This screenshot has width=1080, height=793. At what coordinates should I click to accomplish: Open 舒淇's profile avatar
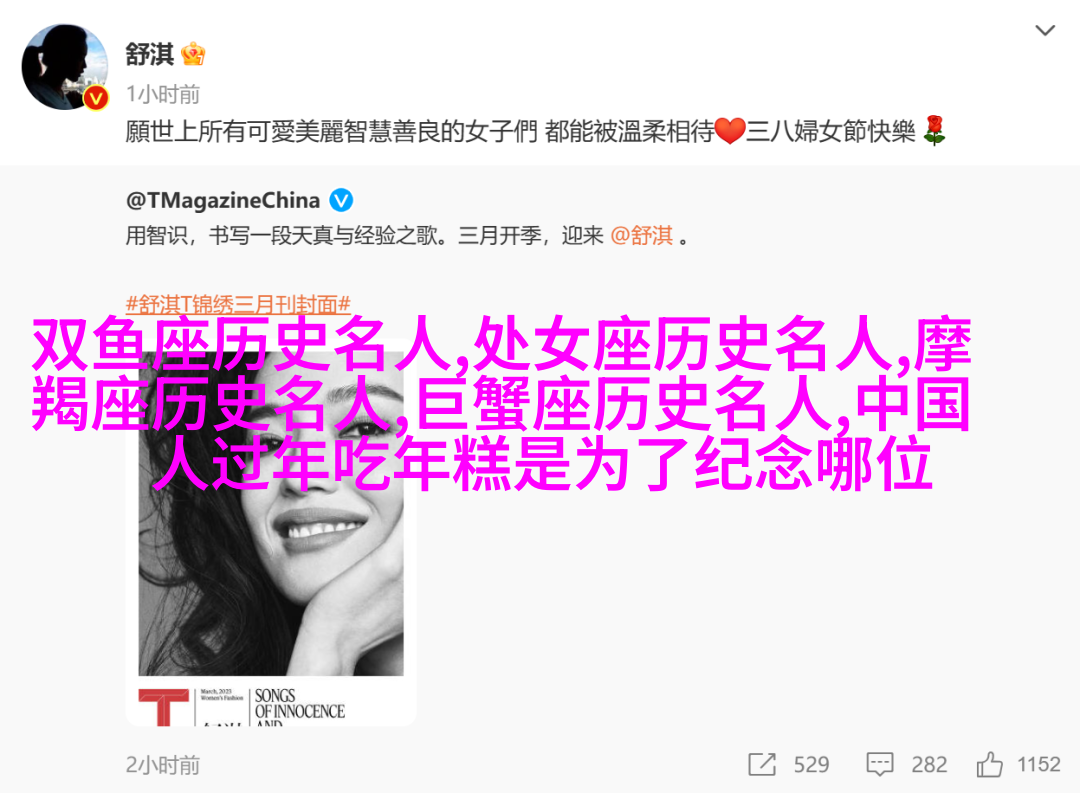coord(65,67)
